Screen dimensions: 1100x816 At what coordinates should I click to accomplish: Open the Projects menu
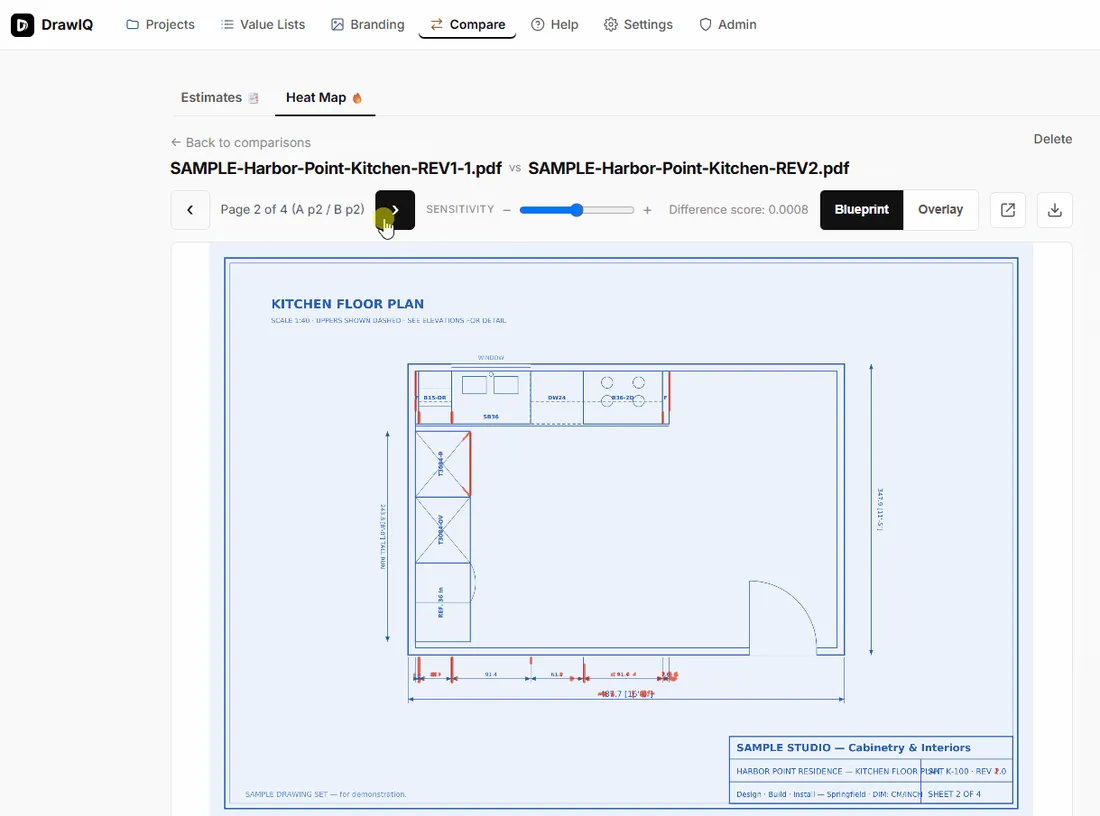coord(160,25)
